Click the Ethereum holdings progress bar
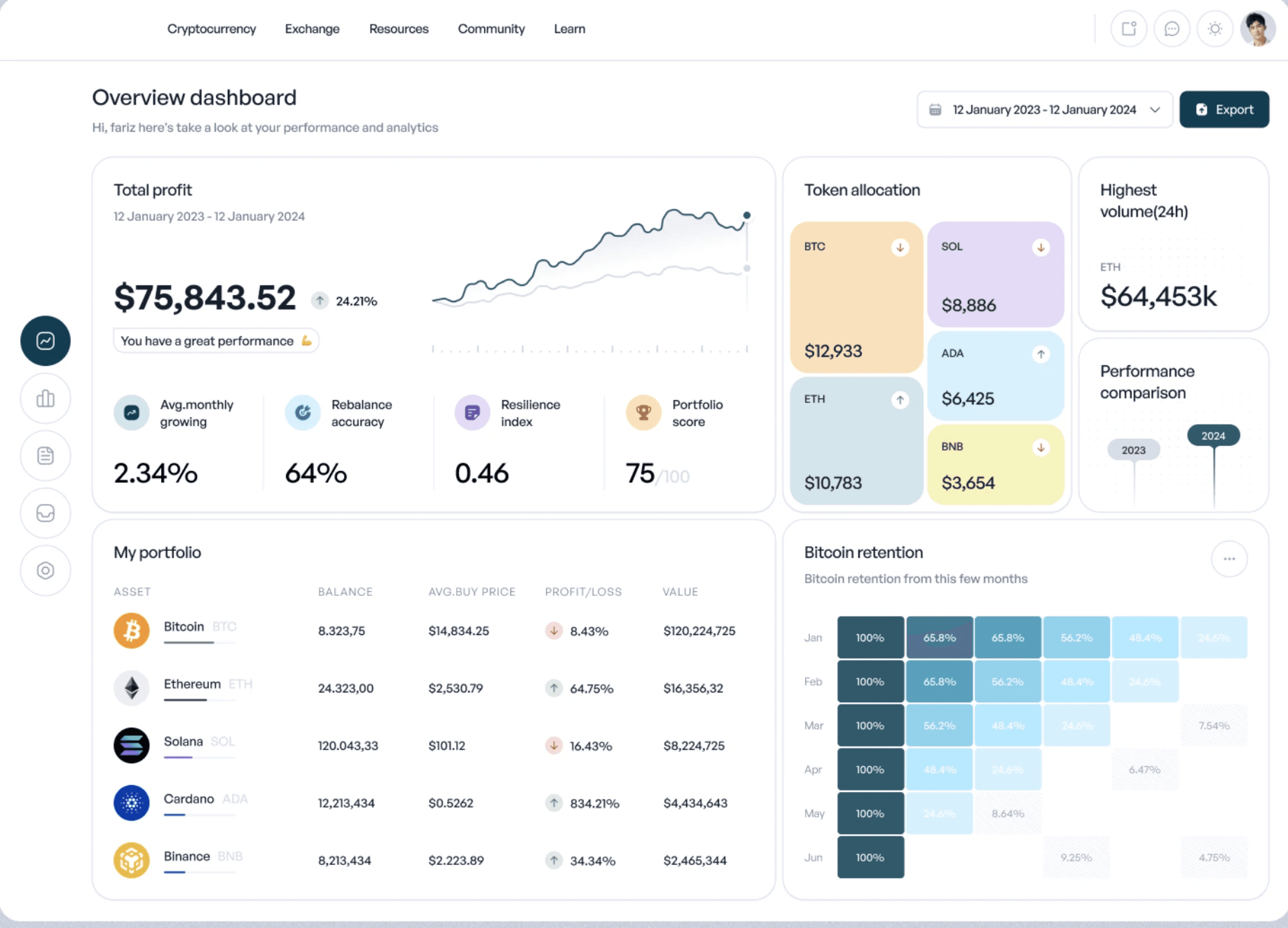The height and width of the screenshot is (928, 1288). point(199,700)
